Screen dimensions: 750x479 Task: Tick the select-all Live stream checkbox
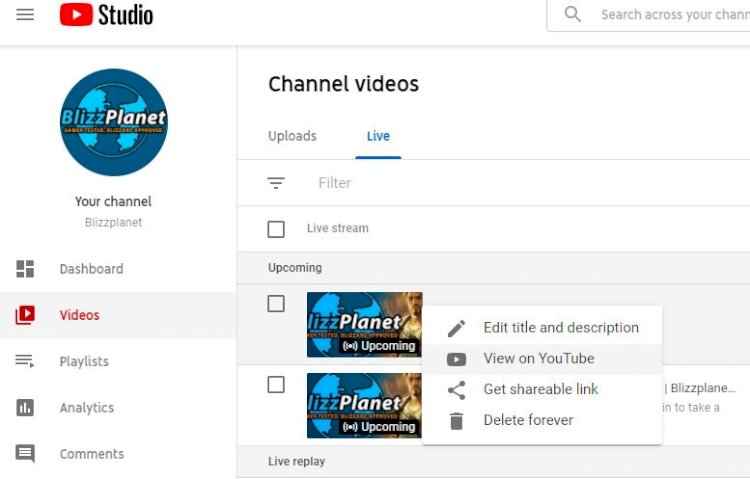click(276, 229)
